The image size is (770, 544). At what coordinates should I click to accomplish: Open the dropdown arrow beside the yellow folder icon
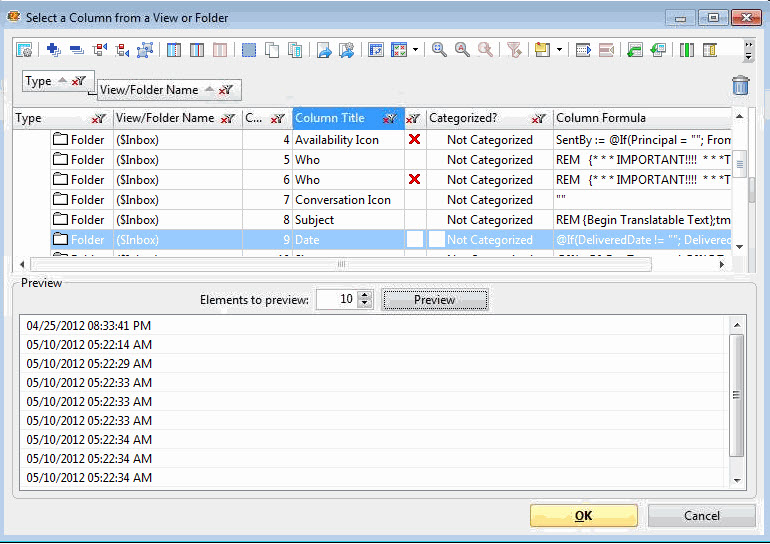click(559, 49)
